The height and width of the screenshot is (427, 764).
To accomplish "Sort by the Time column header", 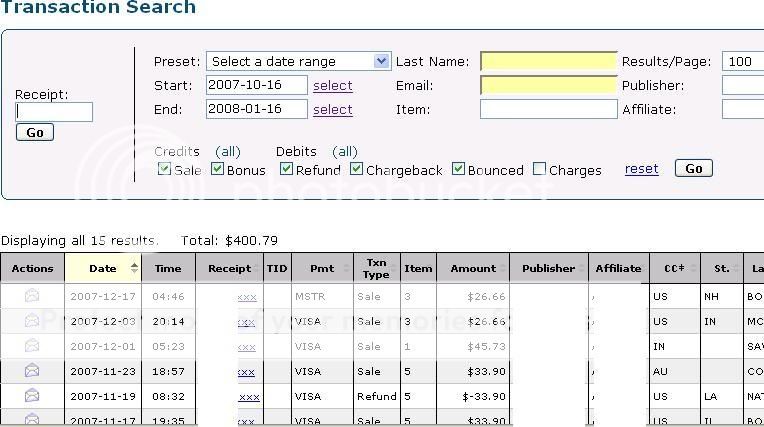I will click(168, 268).
